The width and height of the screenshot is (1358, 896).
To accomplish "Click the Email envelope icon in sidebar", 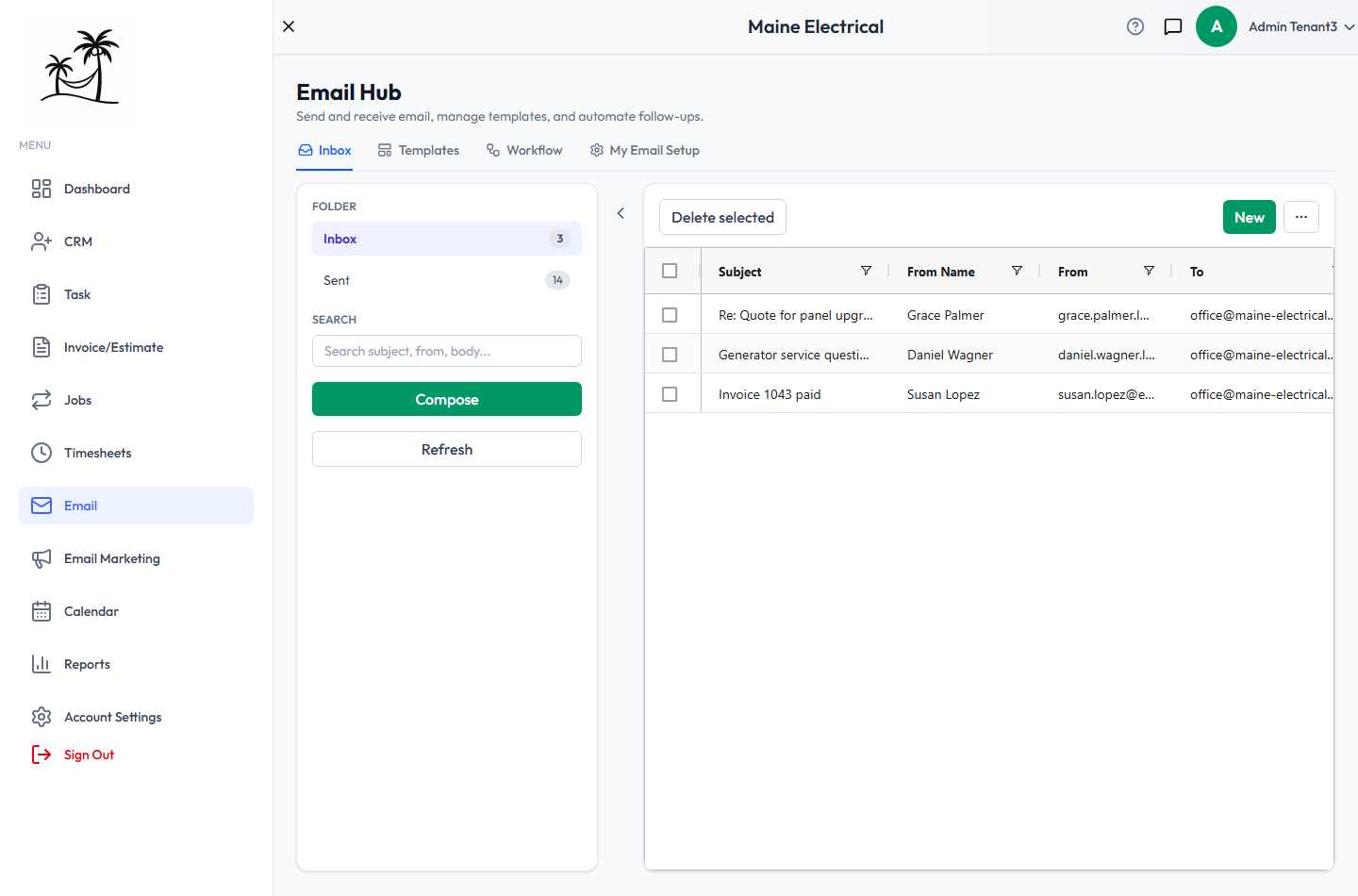I will pyautogui.click(x=41, y=506).
